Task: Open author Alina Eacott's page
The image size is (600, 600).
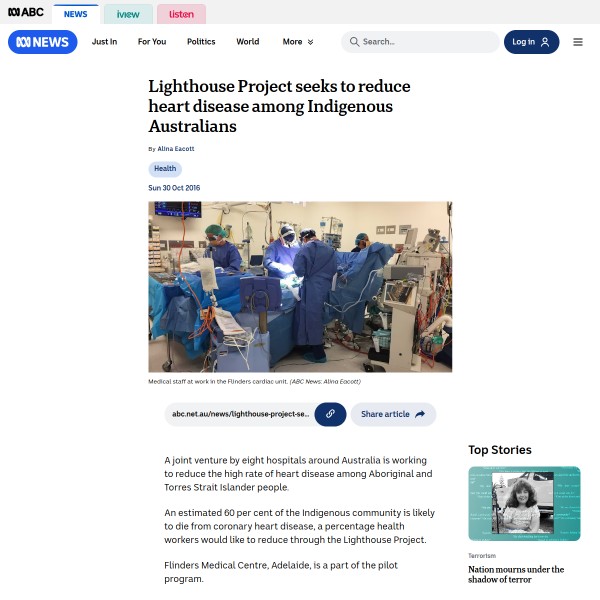Action: pyautogui.click(x=176, y=148)
